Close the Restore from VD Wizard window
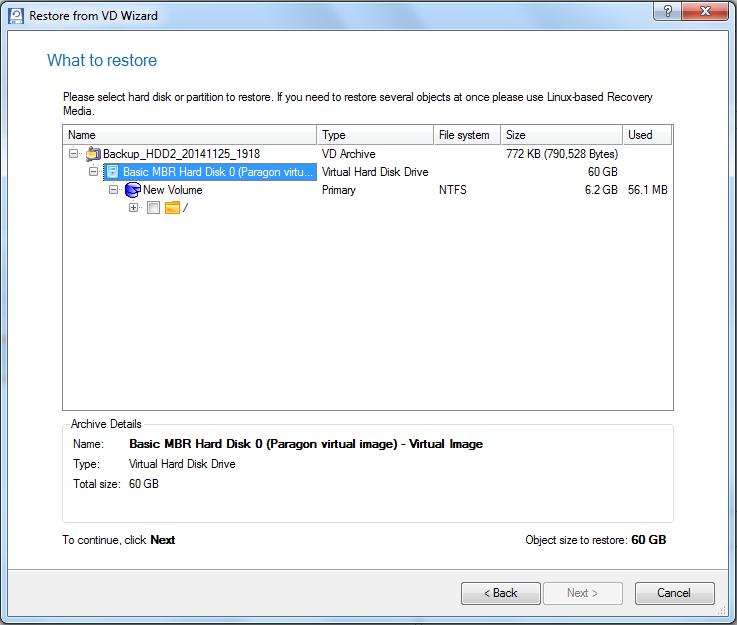This screenshot has height=625, width=737. coord(705,11)
